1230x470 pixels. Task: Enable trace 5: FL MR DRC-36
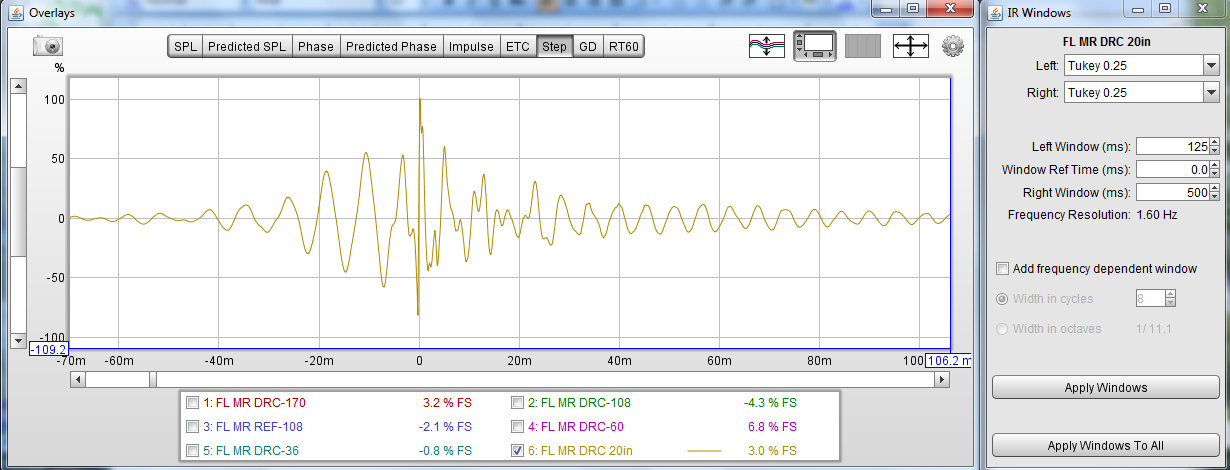192,451
